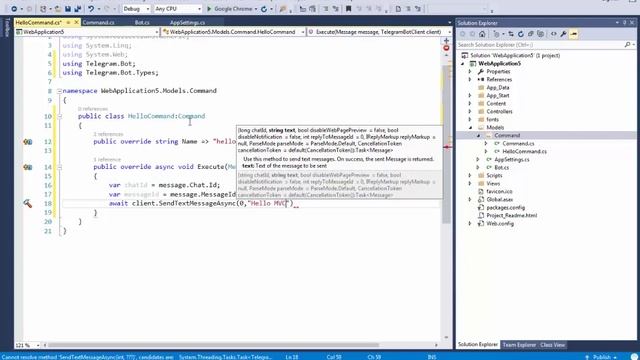This screenshot has width=640, height=360.
Task: Click the override marker icon on line 14
Action: [27, 167]
